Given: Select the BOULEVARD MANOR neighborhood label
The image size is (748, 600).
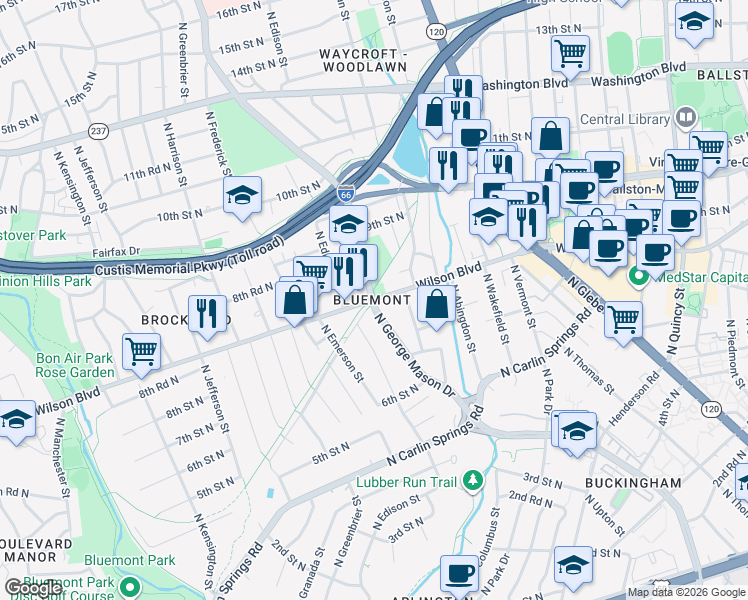Looking at the screenshot, I should pyautogui.click(x=36, y=550).
